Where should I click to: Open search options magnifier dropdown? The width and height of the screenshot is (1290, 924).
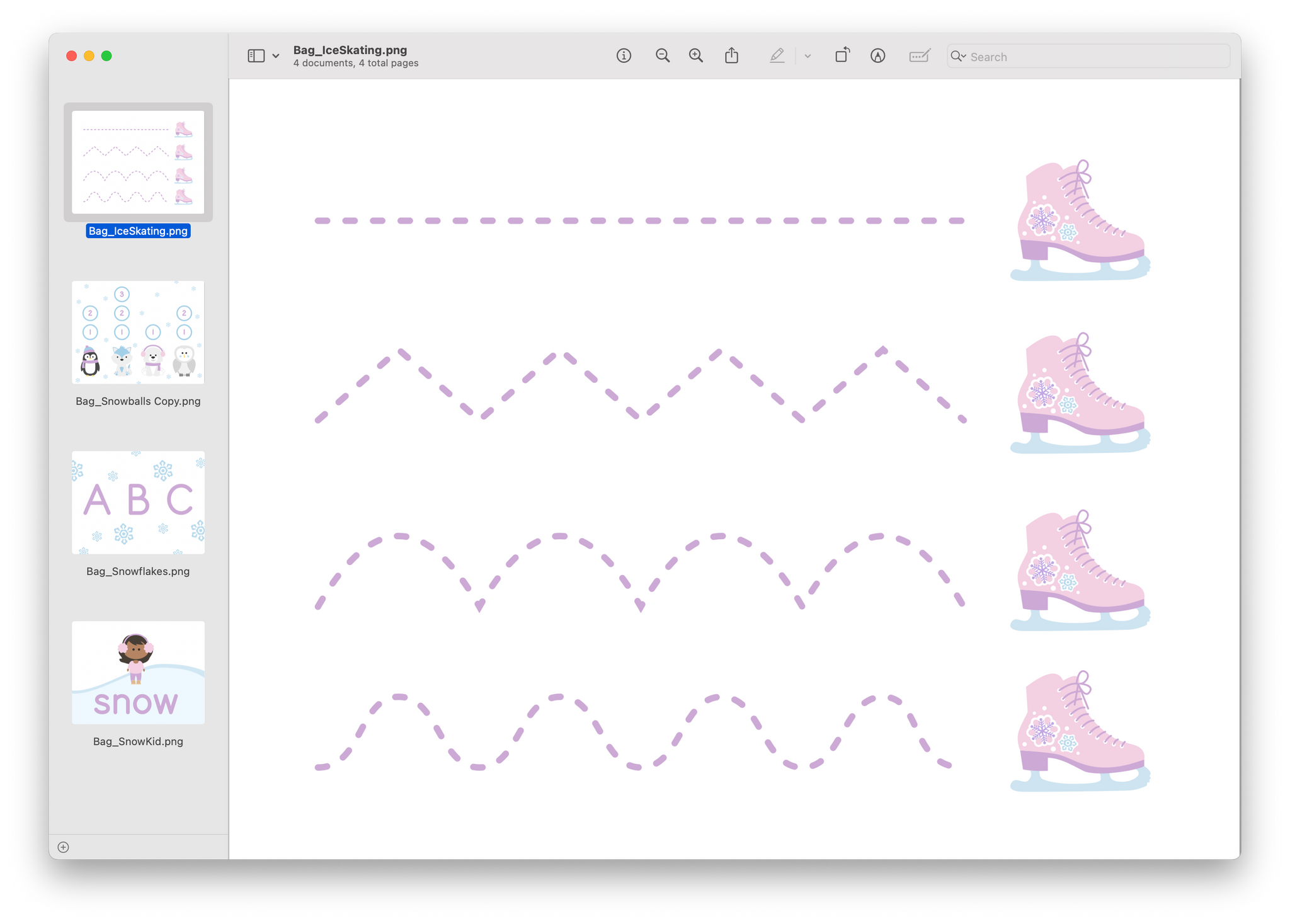(958, 56)
